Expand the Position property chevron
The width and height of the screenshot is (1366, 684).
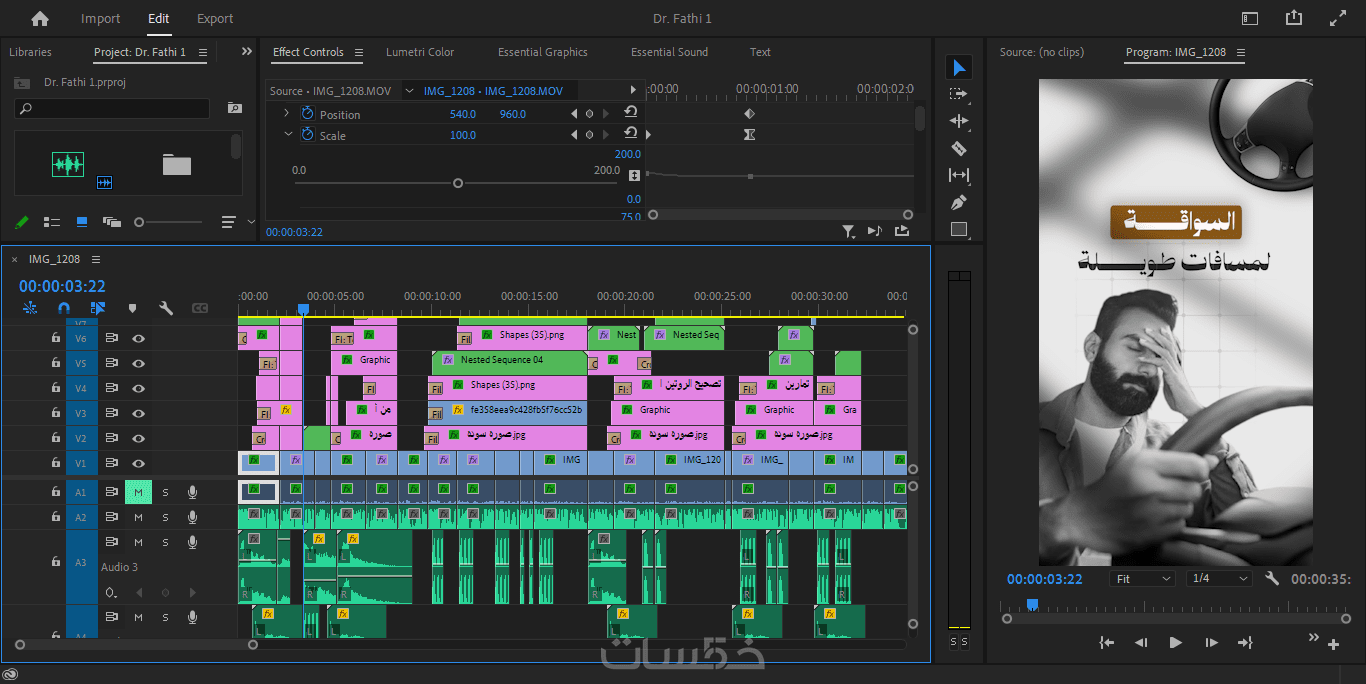(287, 114)
